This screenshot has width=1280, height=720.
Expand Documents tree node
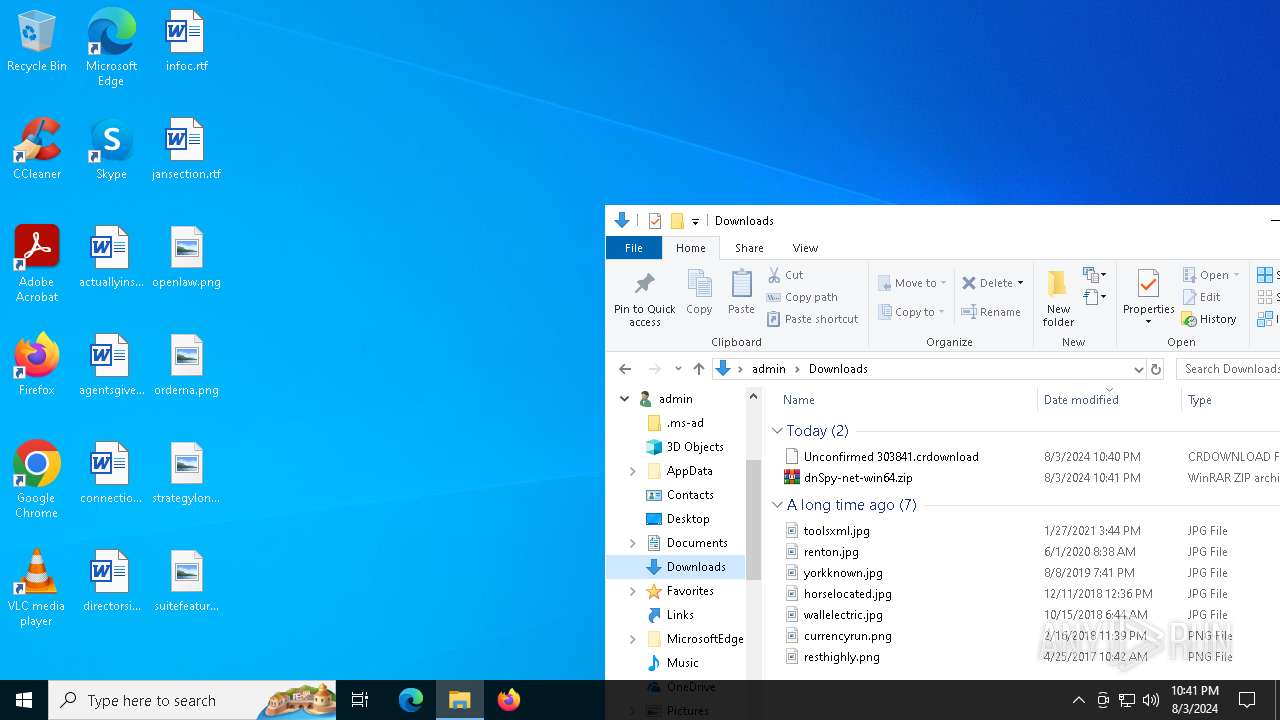click(633, 543)
